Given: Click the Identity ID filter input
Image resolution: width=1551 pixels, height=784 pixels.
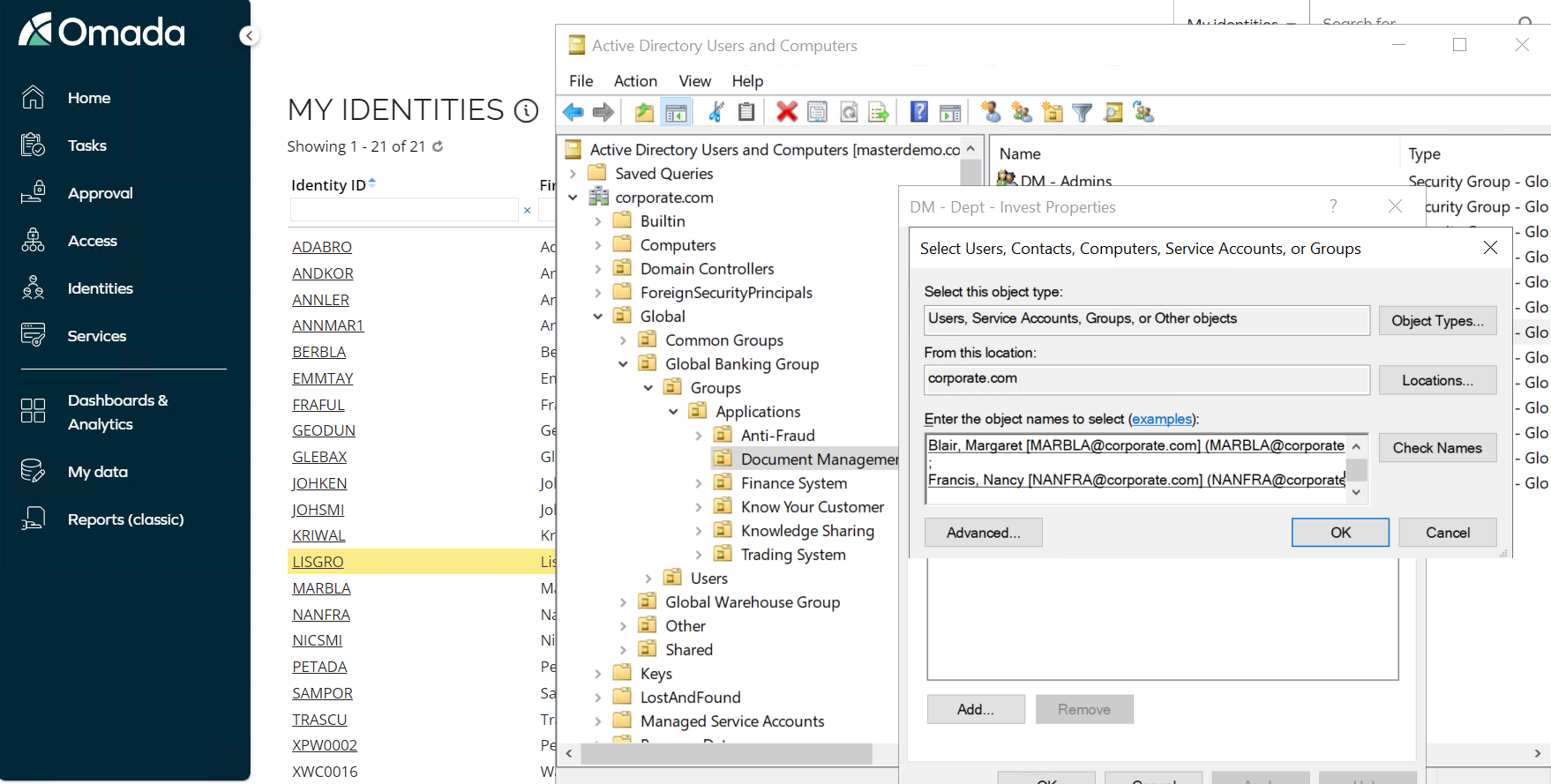Looking at the screenshot, I should click(404, 210).
